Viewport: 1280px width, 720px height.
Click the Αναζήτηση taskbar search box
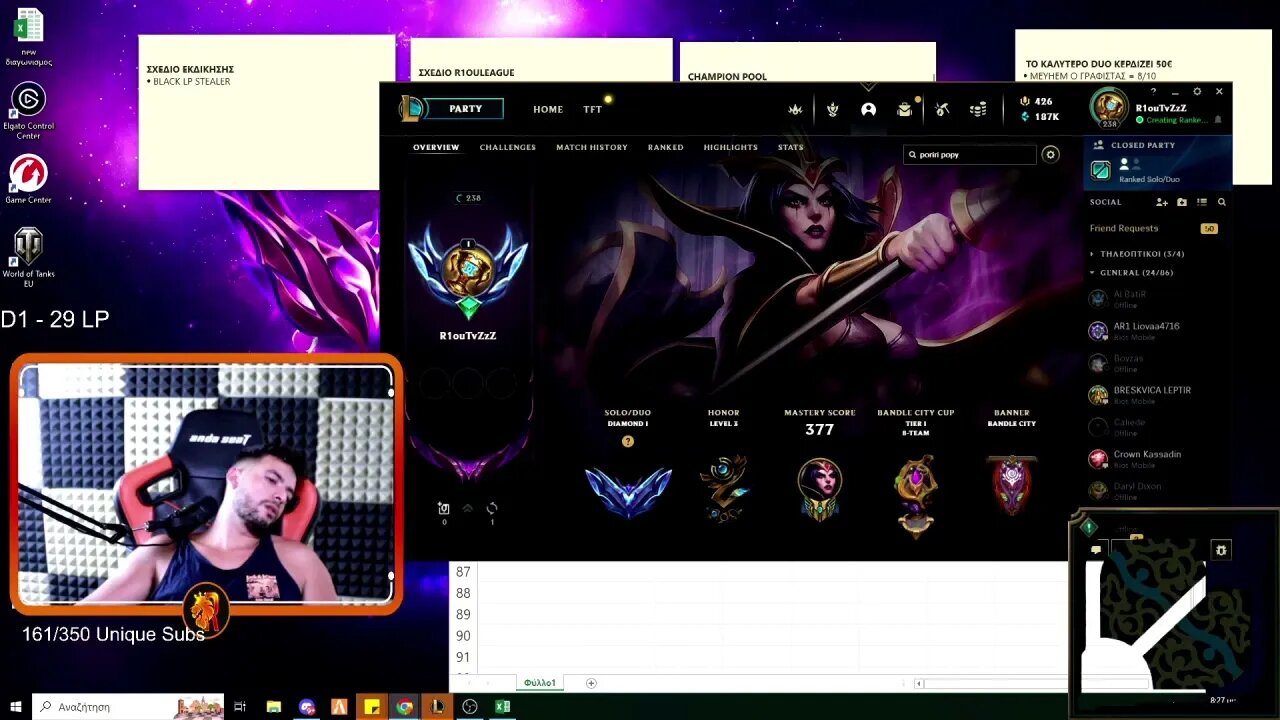click(x=128, y=706)
